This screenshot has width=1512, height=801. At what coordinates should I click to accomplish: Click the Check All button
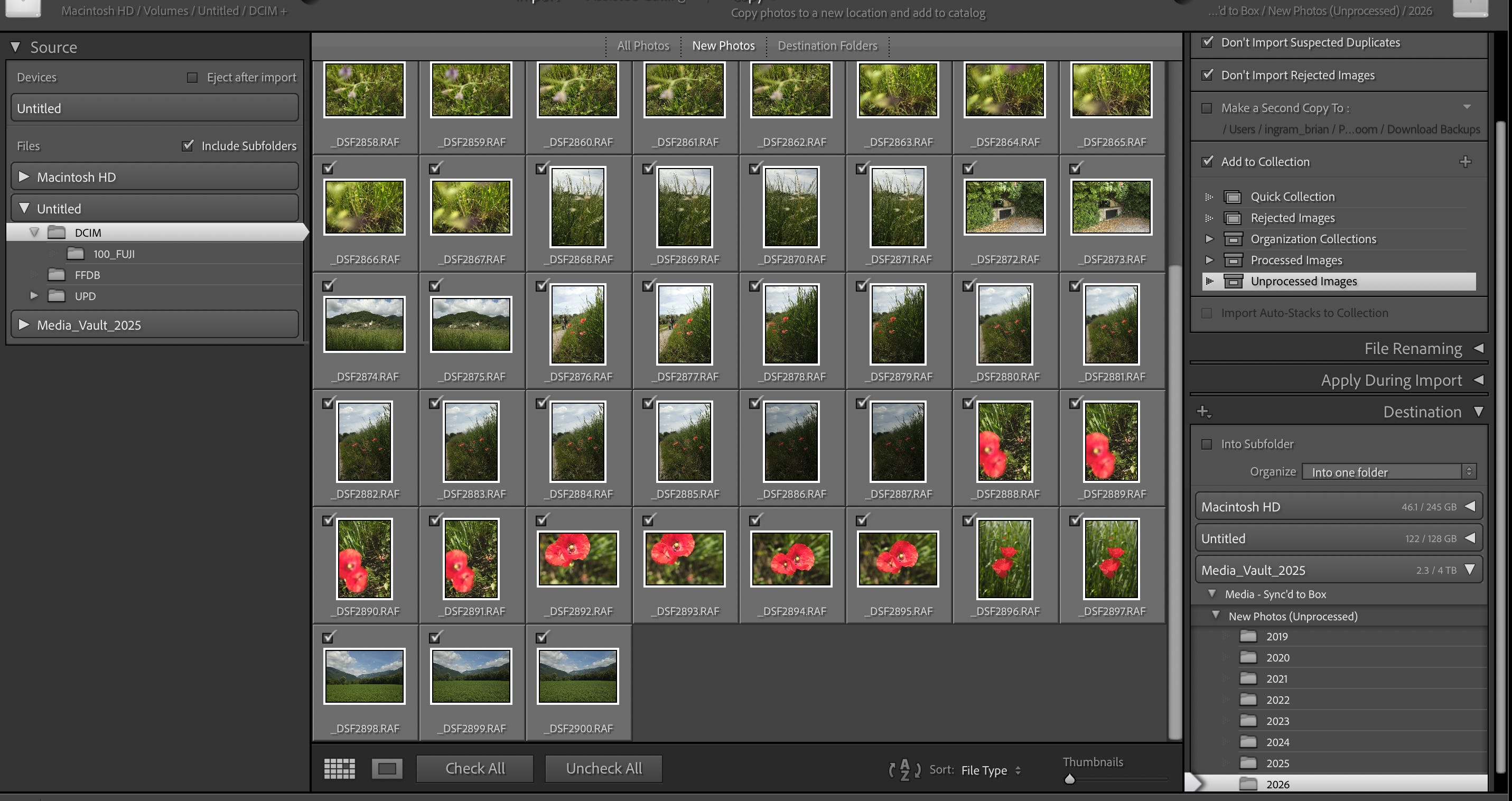coord(475,768)
